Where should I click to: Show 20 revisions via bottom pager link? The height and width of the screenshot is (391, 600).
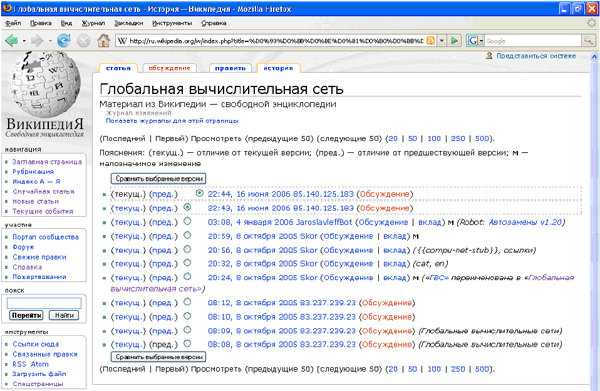(x=393, y=369)
